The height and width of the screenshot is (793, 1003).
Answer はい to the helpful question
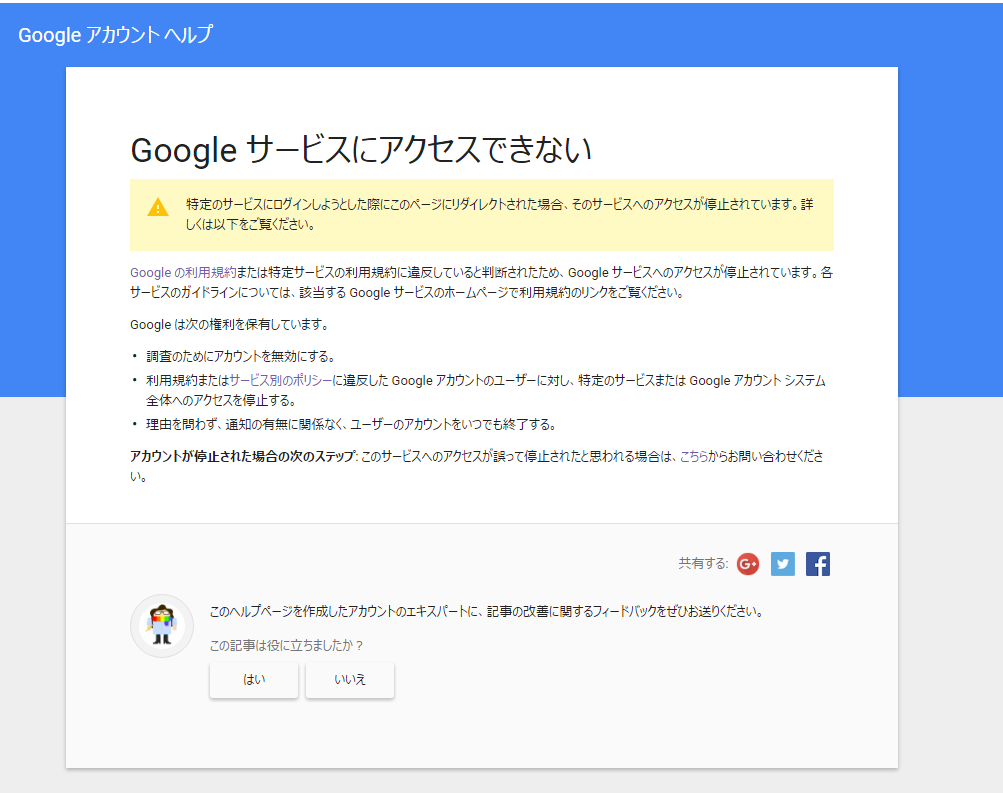(254, 679)
